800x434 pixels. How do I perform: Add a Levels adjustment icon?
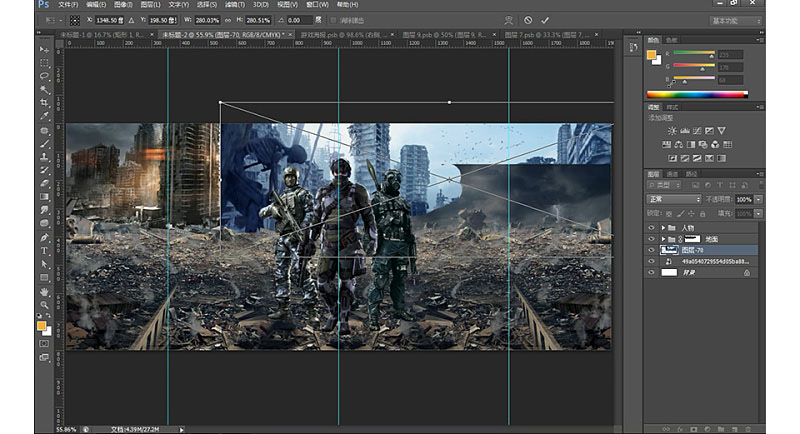point(685,131)
